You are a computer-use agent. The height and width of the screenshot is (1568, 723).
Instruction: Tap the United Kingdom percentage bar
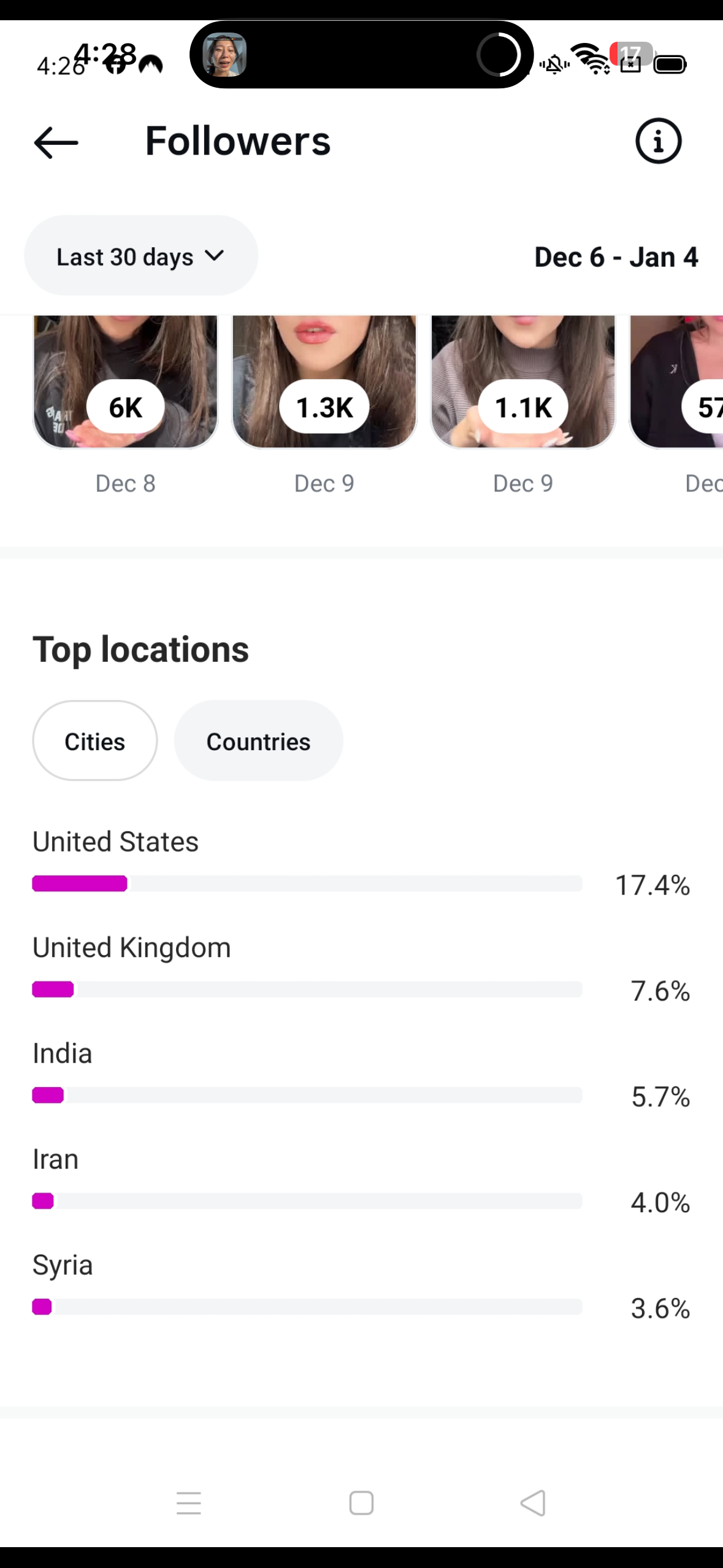307,989
